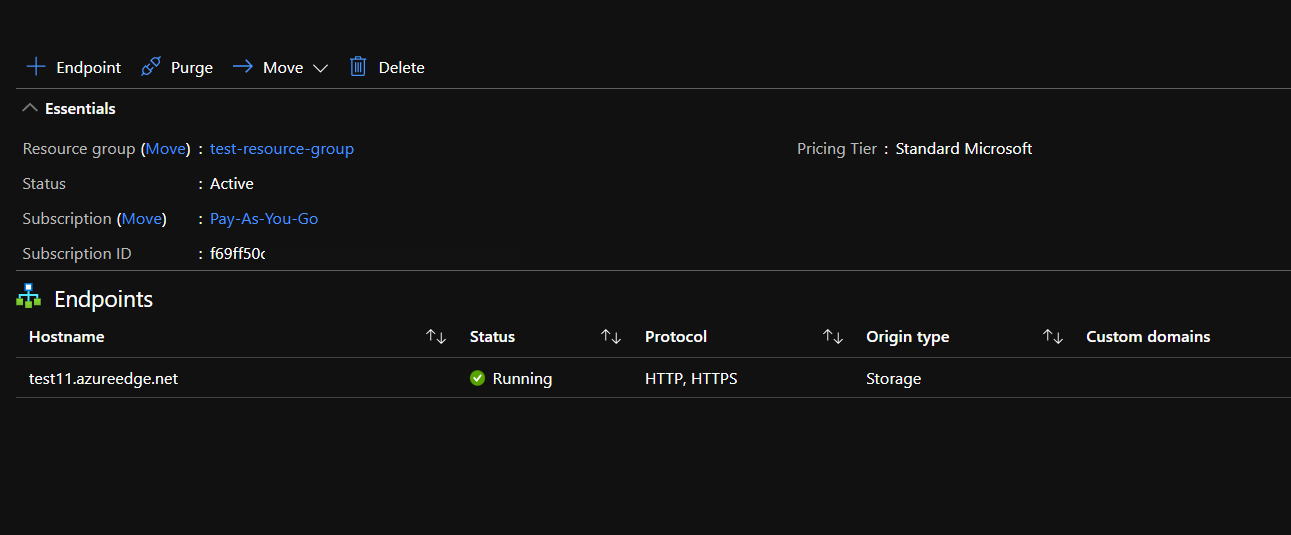Click the Purge icon in toolbar
This screenshot has height=535, width=1291.
click(x=151, y=67)
